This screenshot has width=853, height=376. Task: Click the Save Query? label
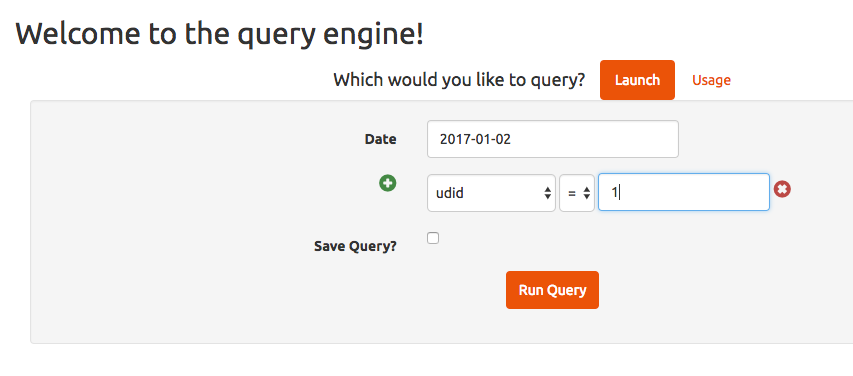[355, 246]
